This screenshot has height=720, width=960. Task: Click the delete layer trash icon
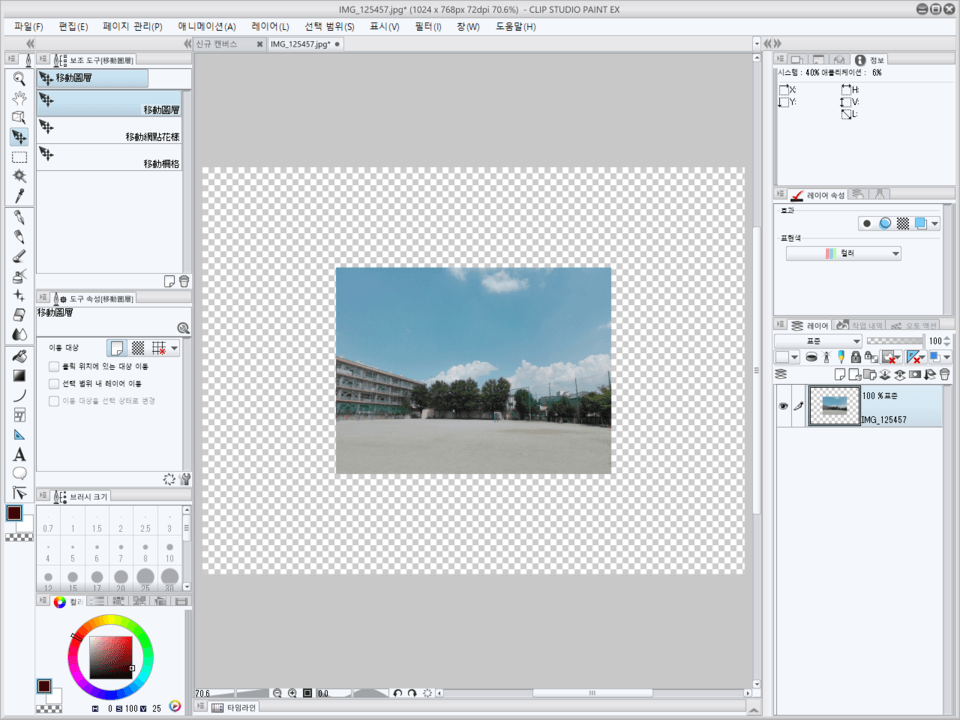[x=944, y=374]
